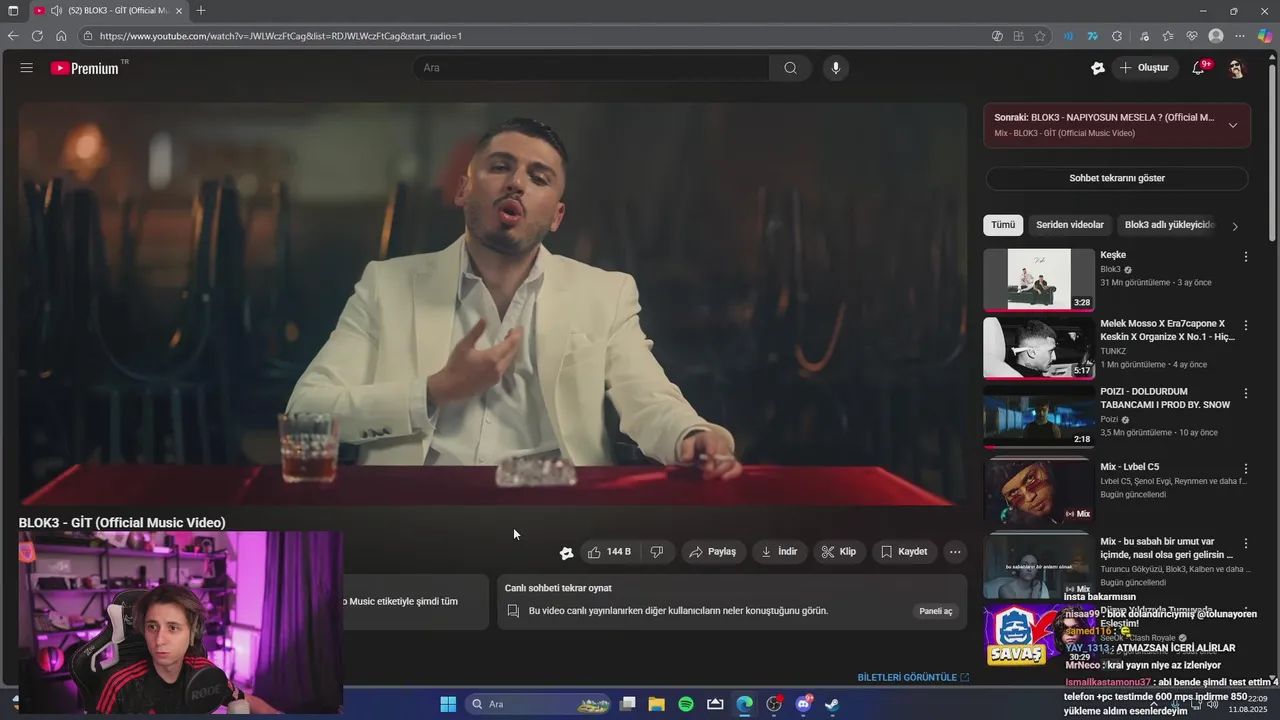Image resolution: width=1280 pixels, height=720 pixels.
Task: Open Edge favorites list icon in toolbar
Action: click(x=1167, y=36)
